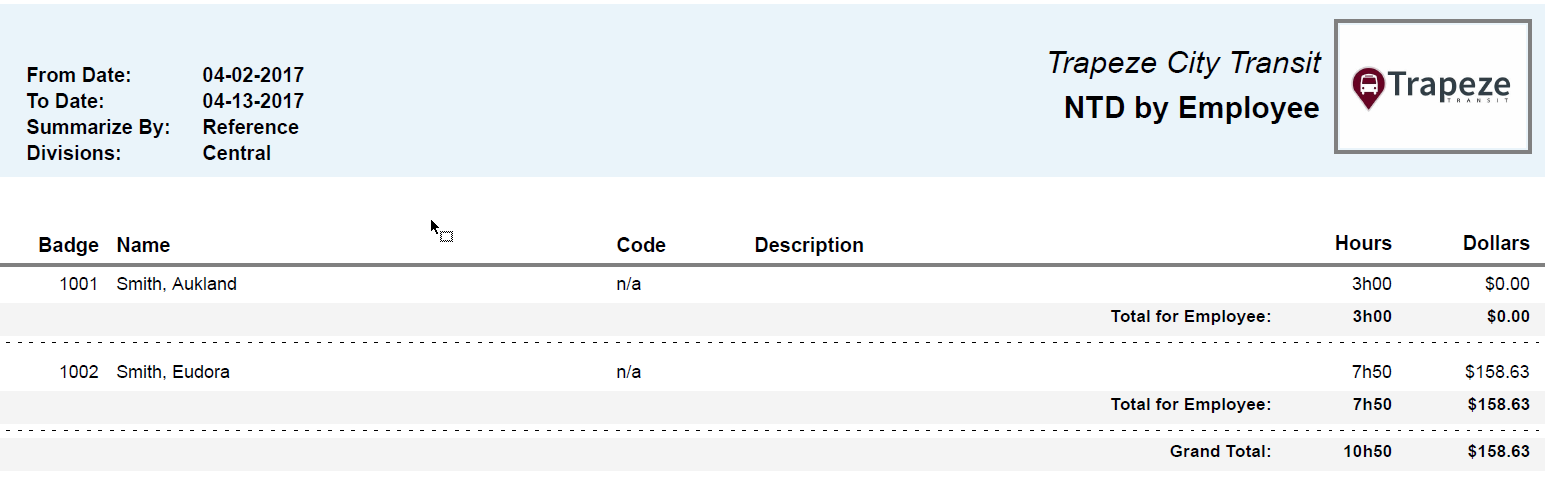
Task: Click the Hours column header
Action: (x=1363, y=243)
